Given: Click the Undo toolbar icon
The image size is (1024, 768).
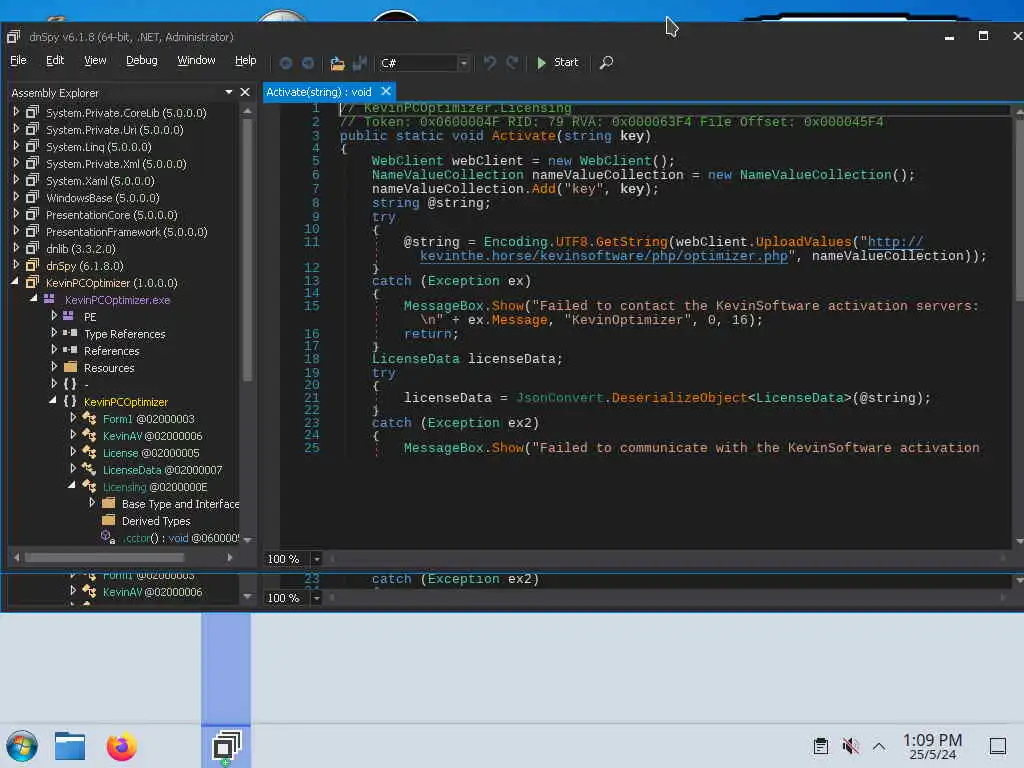Looking at the screenshot, I should (489, 63).
